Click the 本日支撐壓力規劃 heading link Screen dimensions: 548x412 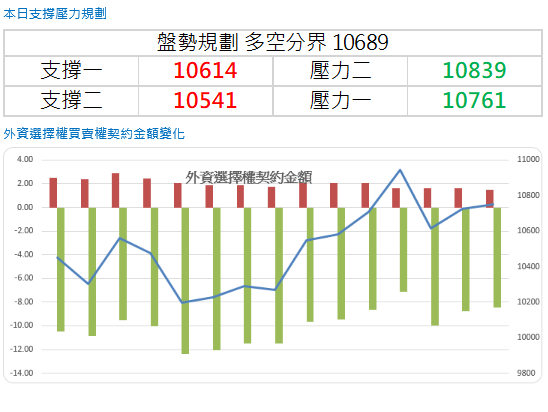pyautogui.click(x=55, y=14)
